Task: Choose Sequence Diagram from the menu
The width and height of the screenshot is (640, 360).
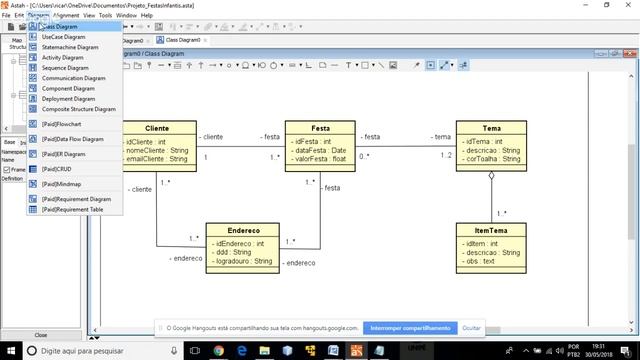Action: tap(75, 68)
